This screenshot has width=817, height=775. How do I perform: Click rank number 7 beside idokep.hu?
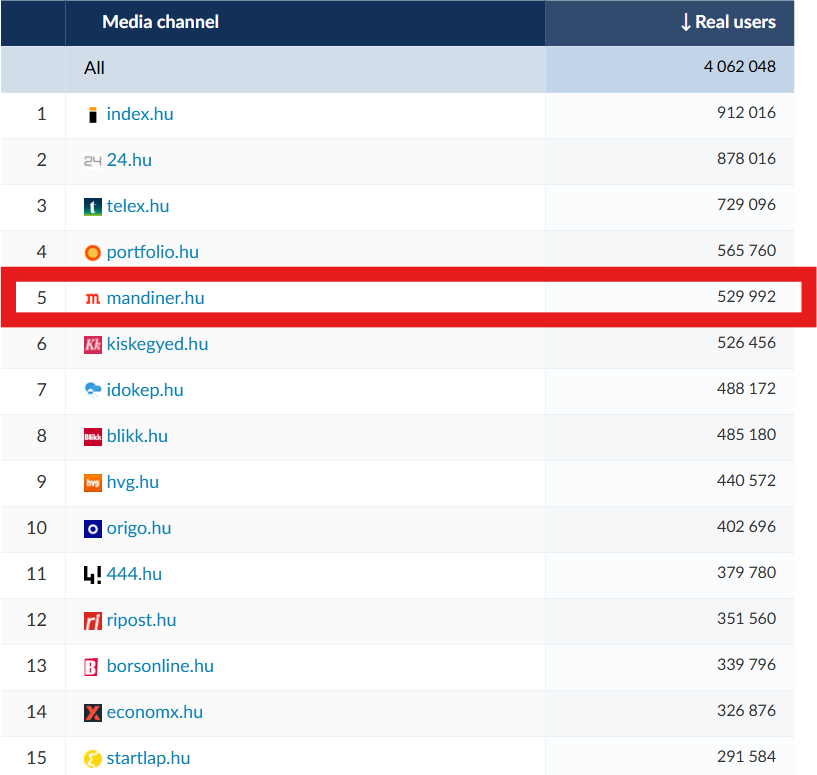point(42,390)
